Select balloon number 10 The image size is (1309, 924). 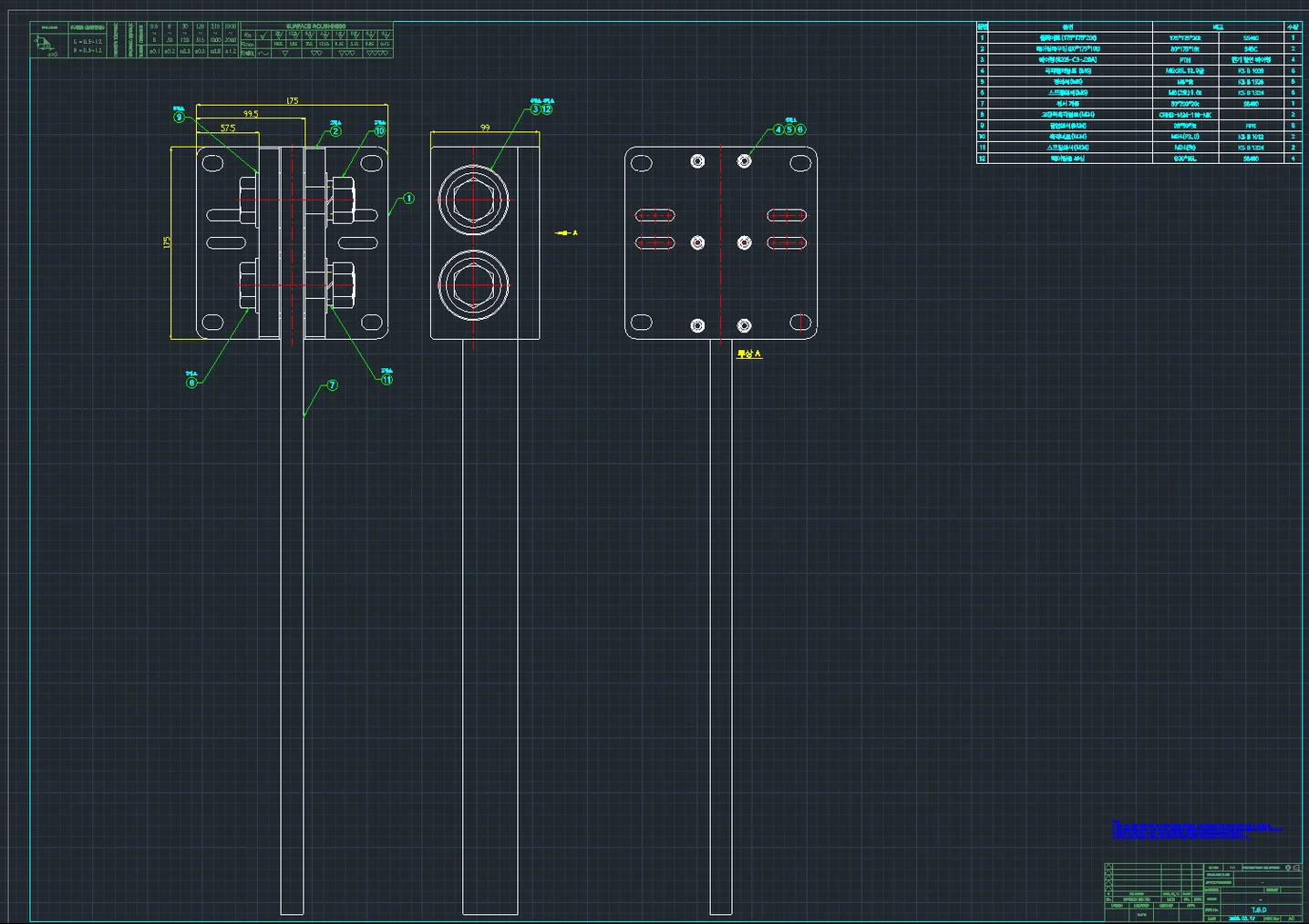pos(379,131)
